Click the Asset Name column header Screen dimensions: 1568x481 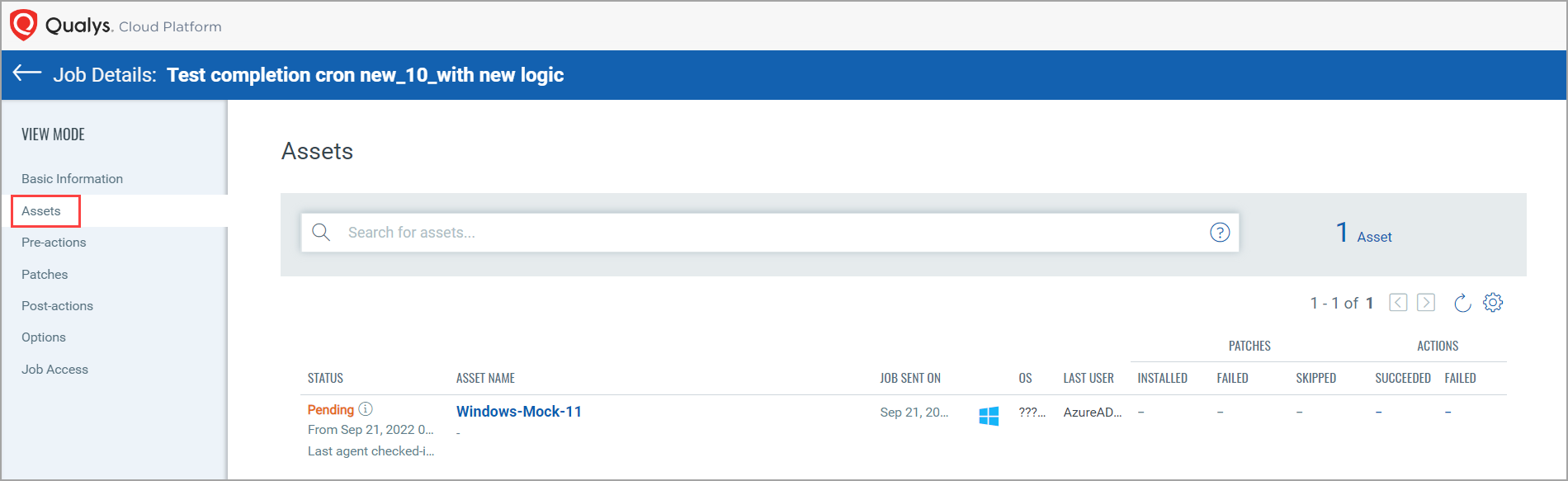tap(485, 379)
